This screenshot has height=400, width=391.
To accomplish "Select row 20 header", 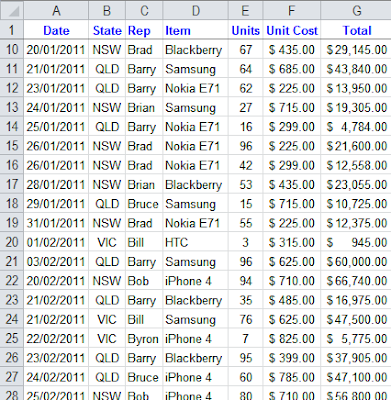I will (x=12, y=242).
